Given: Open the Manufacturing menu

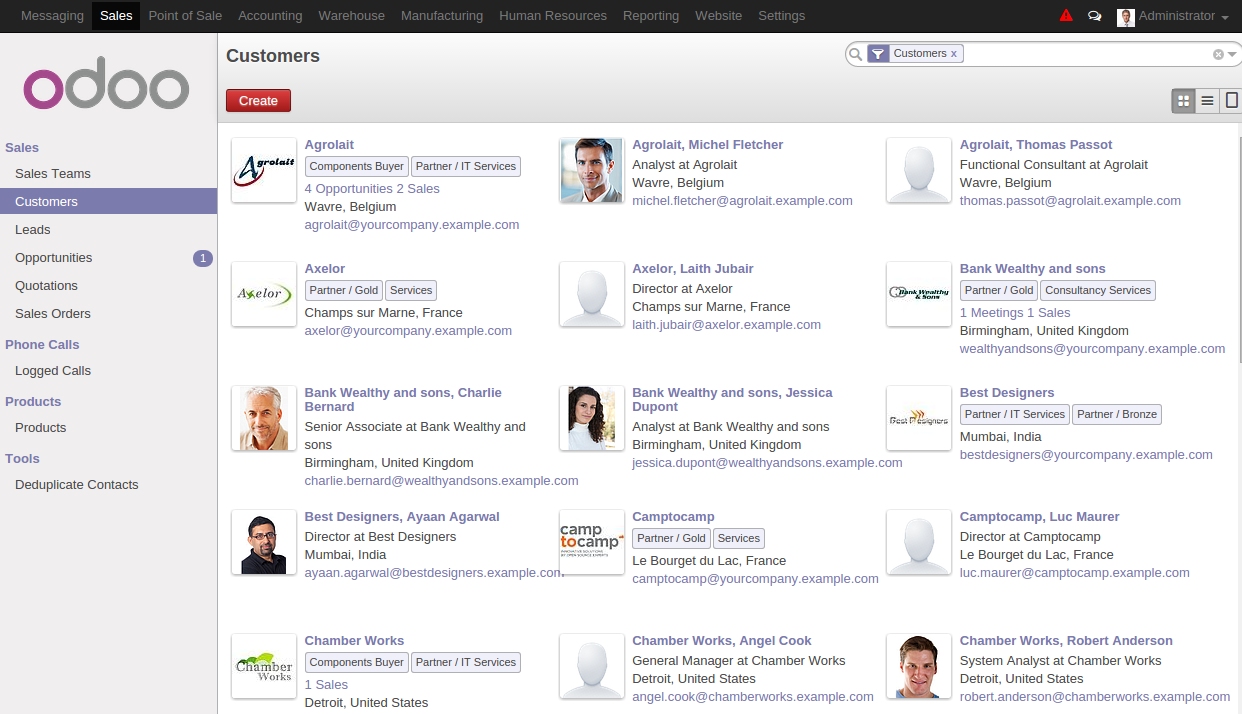Looking at the screenshot, I should tap(442, 16).
